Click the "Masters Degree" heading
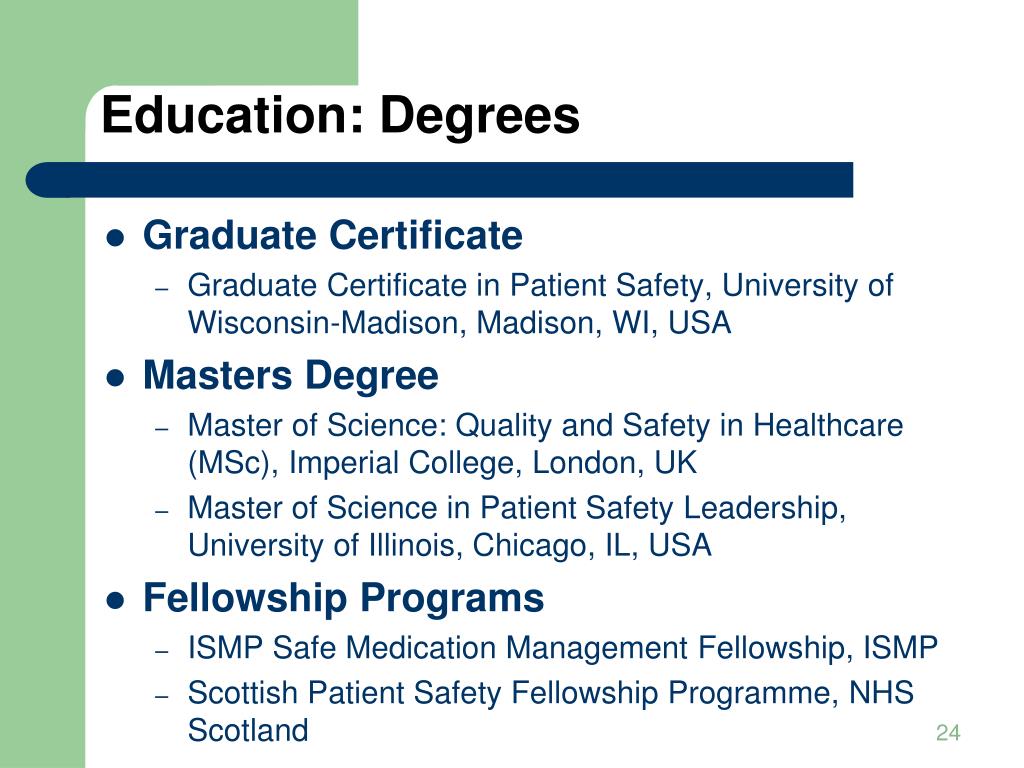 click(x=291, y=376)
